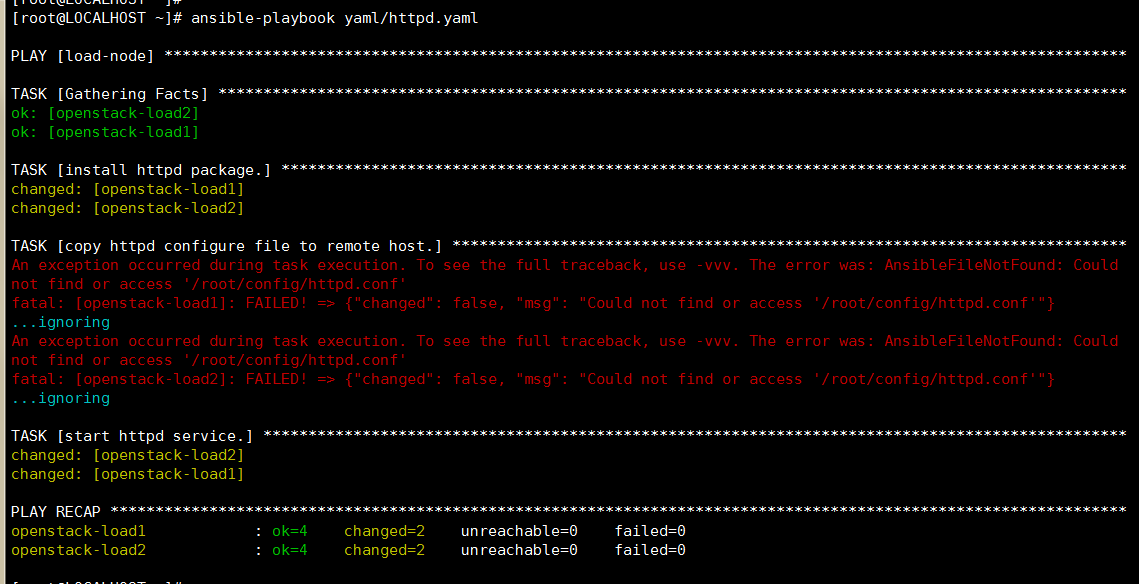Click the PLAY [load-node] header line

[83, 56]
